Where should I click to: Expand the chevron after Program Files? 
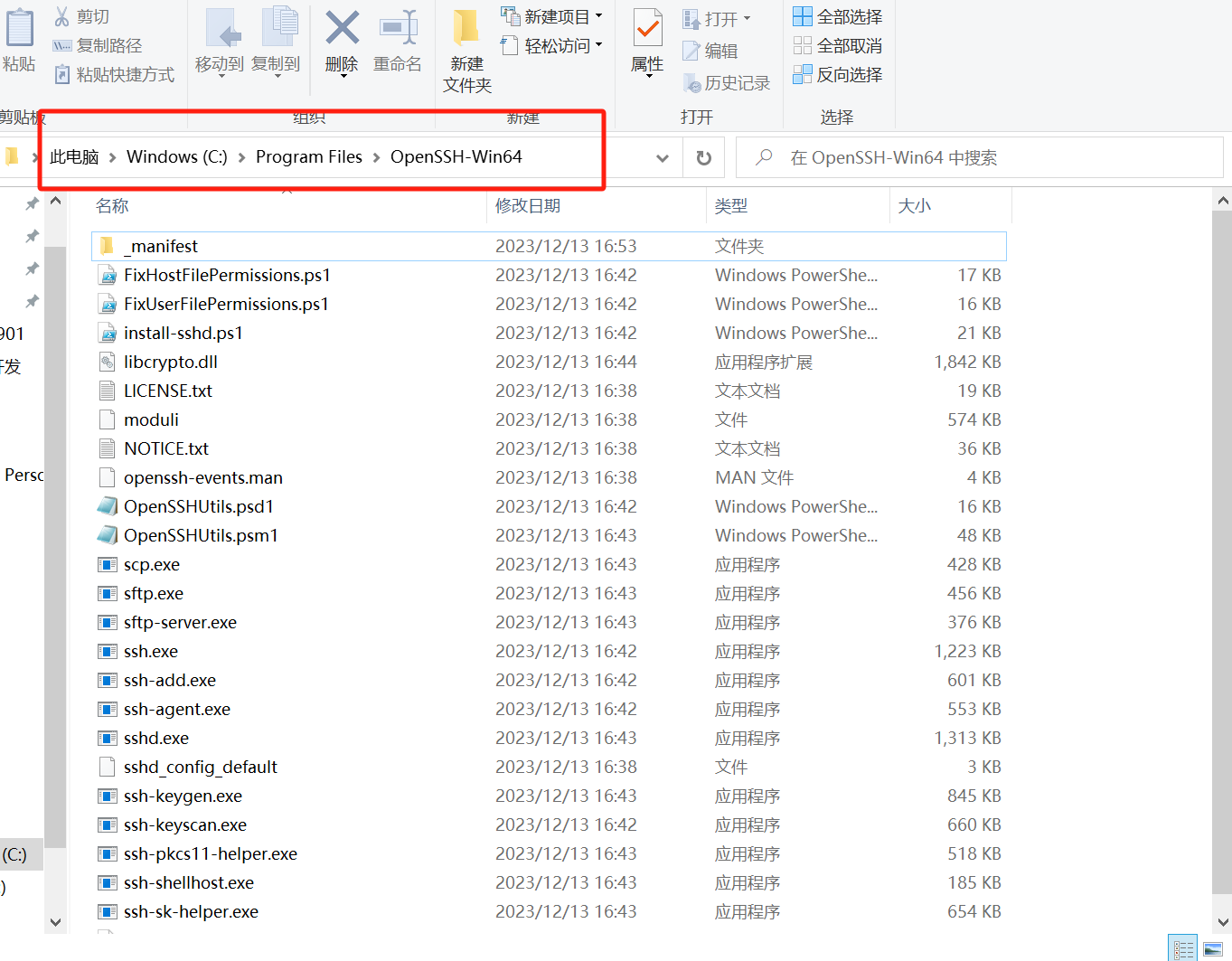coord(376,157)
